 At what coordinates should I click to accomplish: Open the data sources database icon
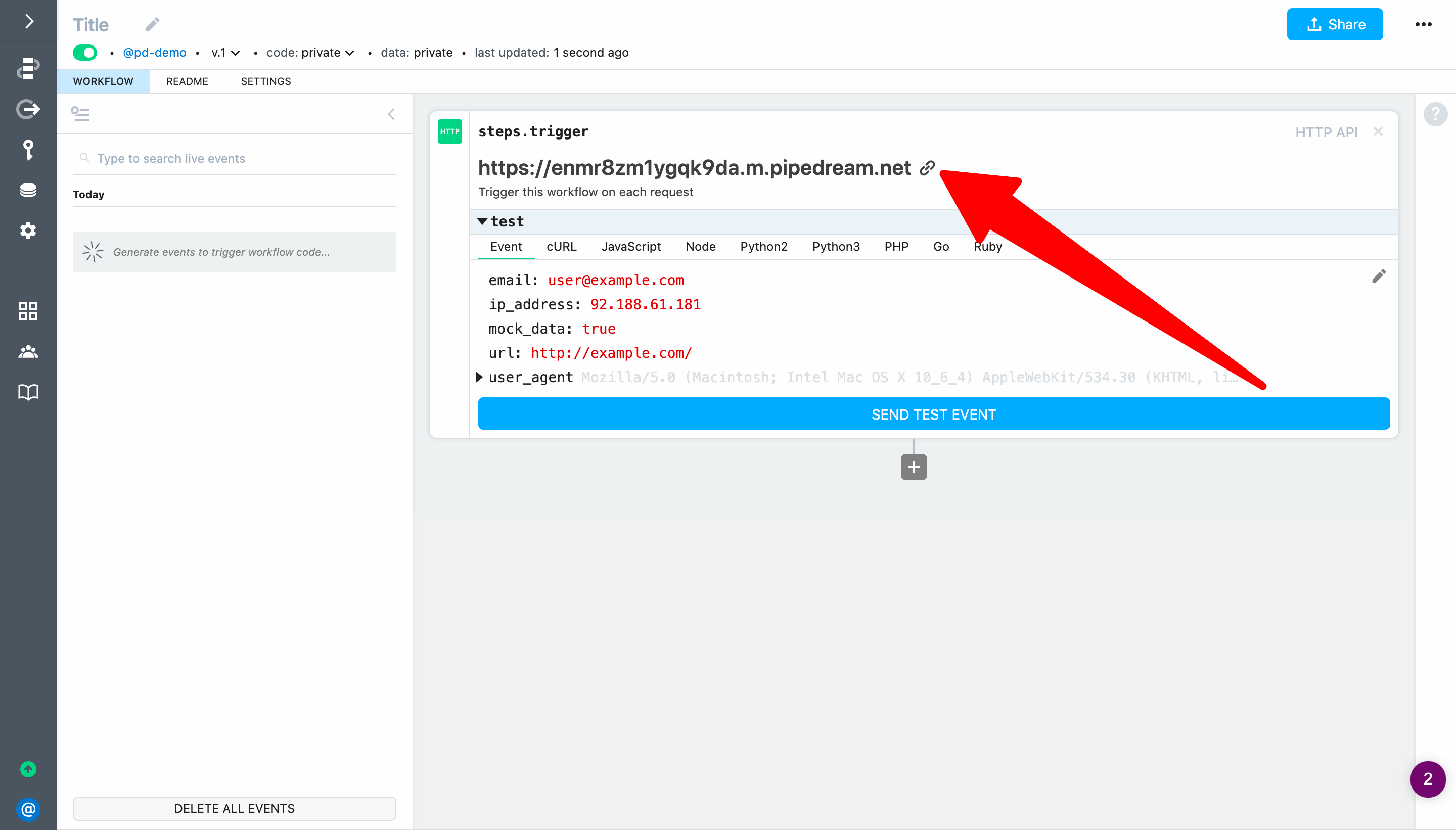[28, 190]
